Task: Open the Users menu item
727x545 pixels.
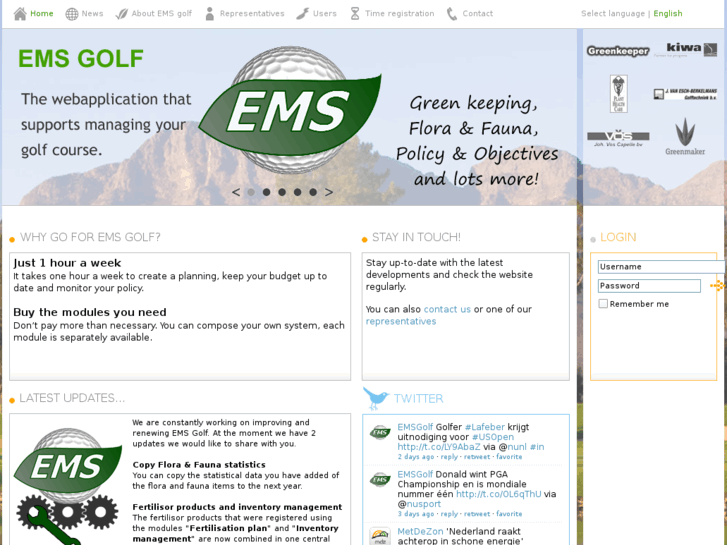Action: (325, 13)
